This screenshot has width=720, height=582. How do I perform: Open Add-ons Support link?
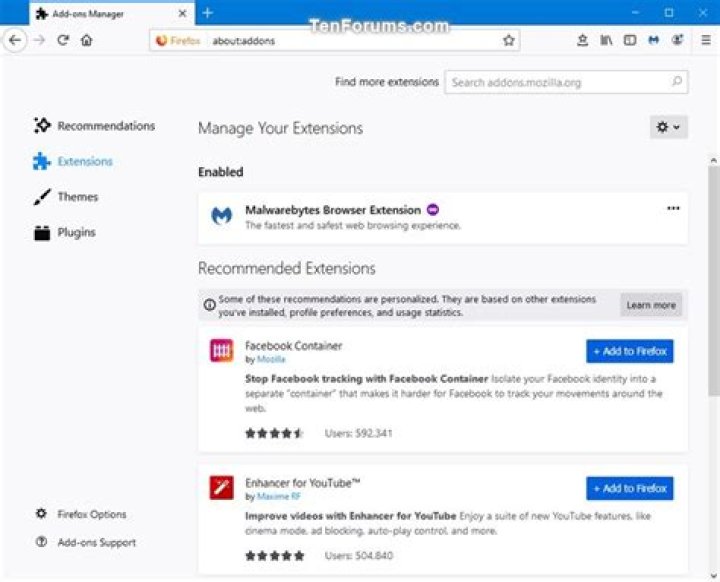tap(97, 542)
